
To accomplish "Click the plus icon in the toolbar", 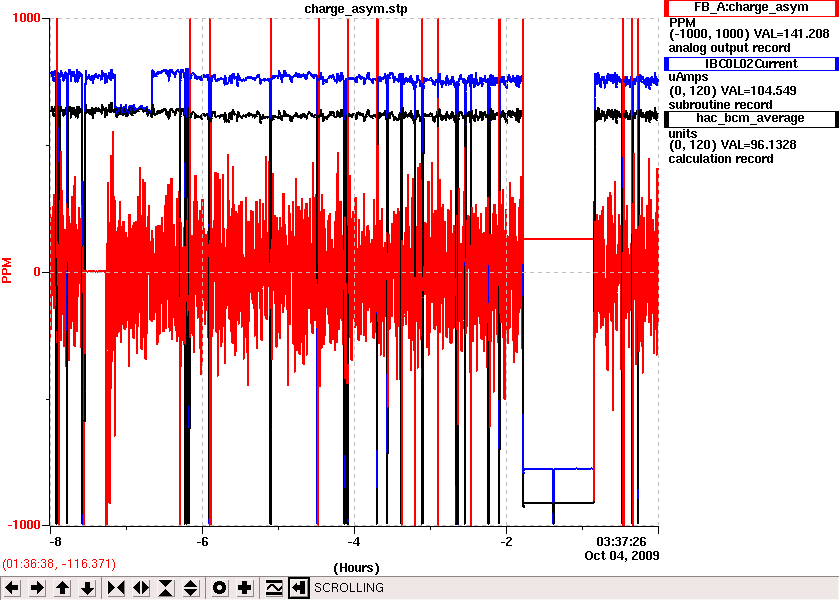I will (245, 588).
